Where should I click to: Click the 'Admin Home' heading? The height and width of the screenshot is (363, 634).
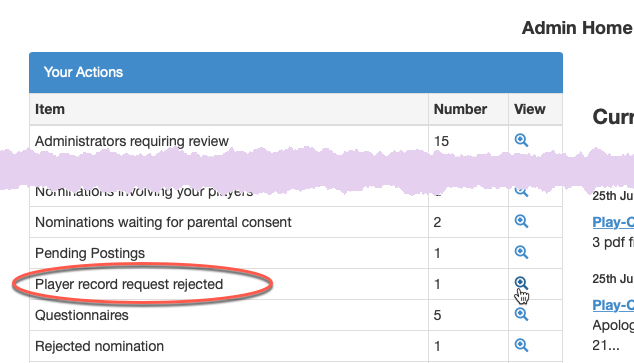point(577,28)
